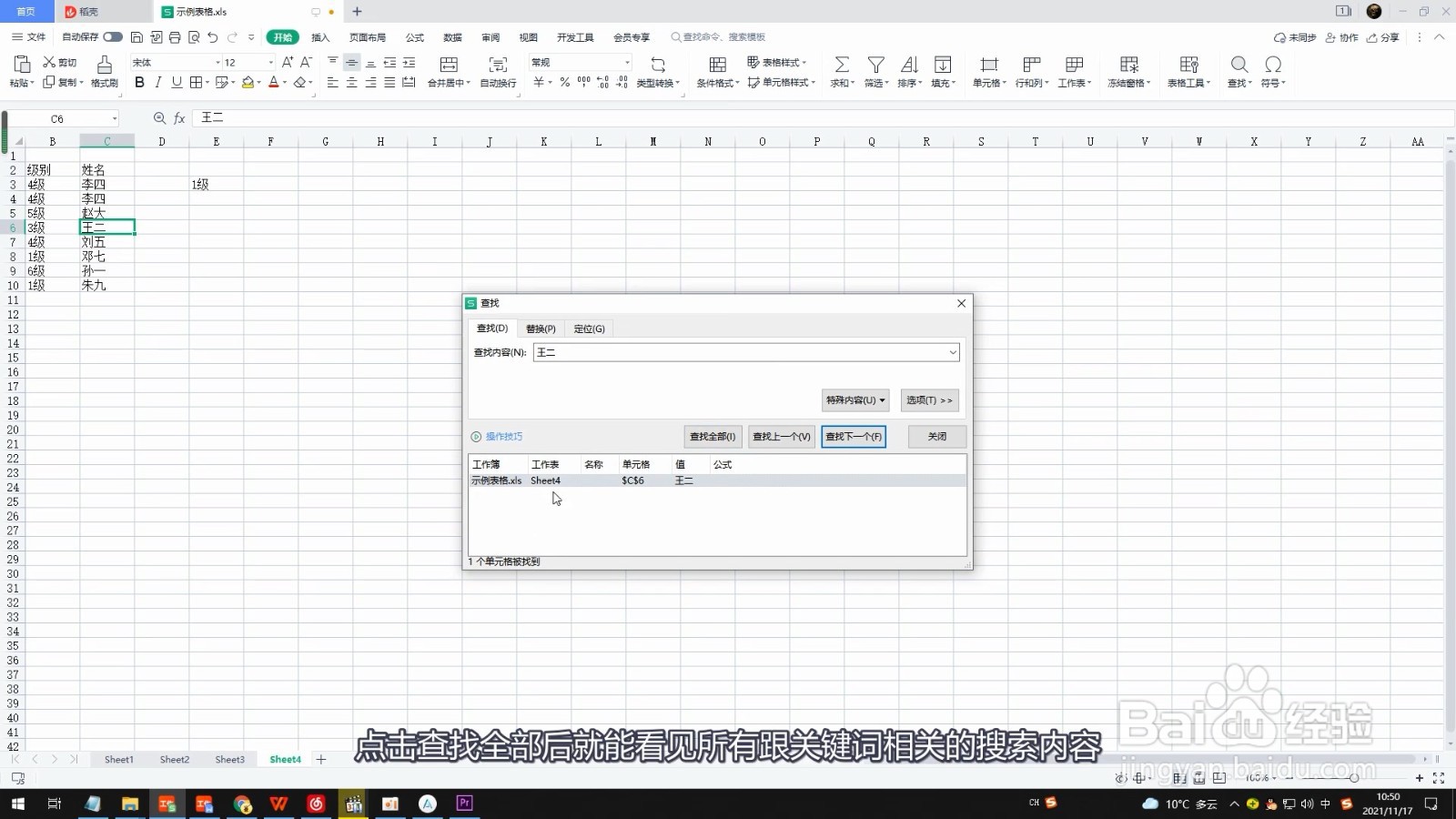This screenshot has height=819, width=1456.
Task: Open the number format dropdown showing 常规
Action: [627, 62]
